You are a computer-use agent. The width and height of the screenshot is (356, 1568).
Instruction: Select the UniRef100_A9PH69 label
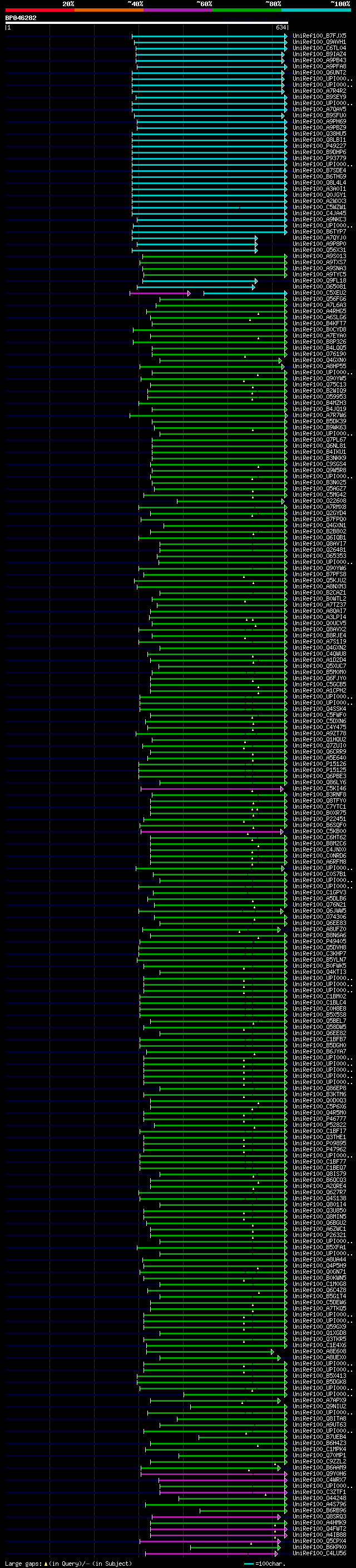(319, 122)
